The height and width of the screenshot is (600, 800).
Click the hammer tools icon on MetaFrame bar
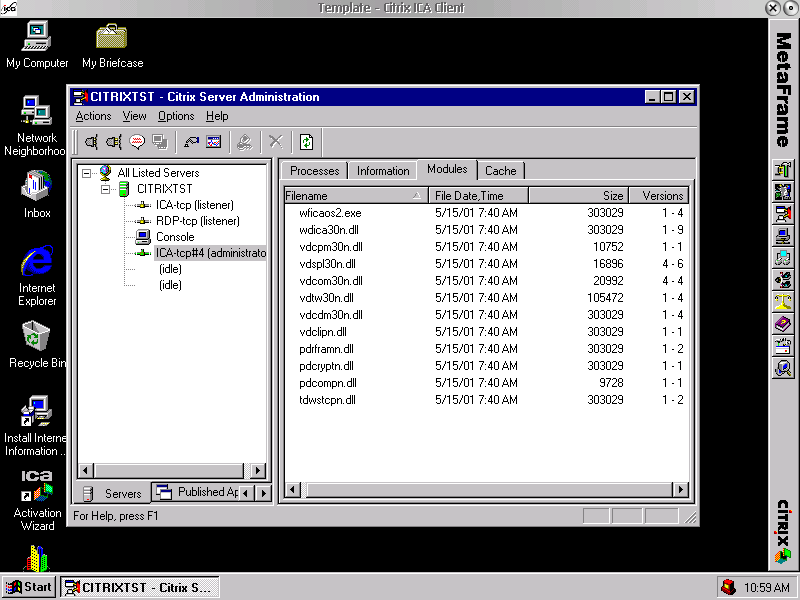pyautogui.click(x=783, y=169)
